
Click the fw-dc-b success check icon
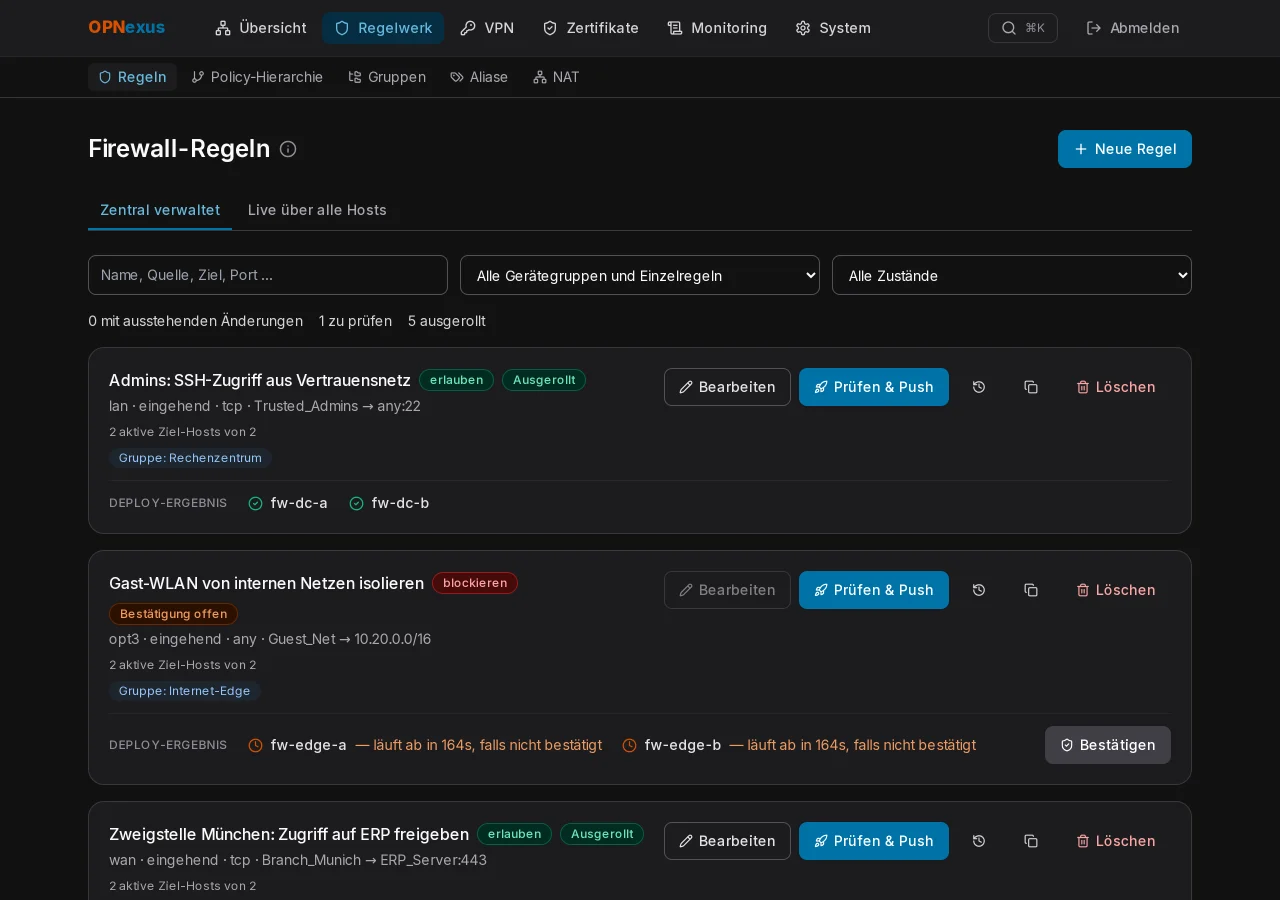click(356, 503)
